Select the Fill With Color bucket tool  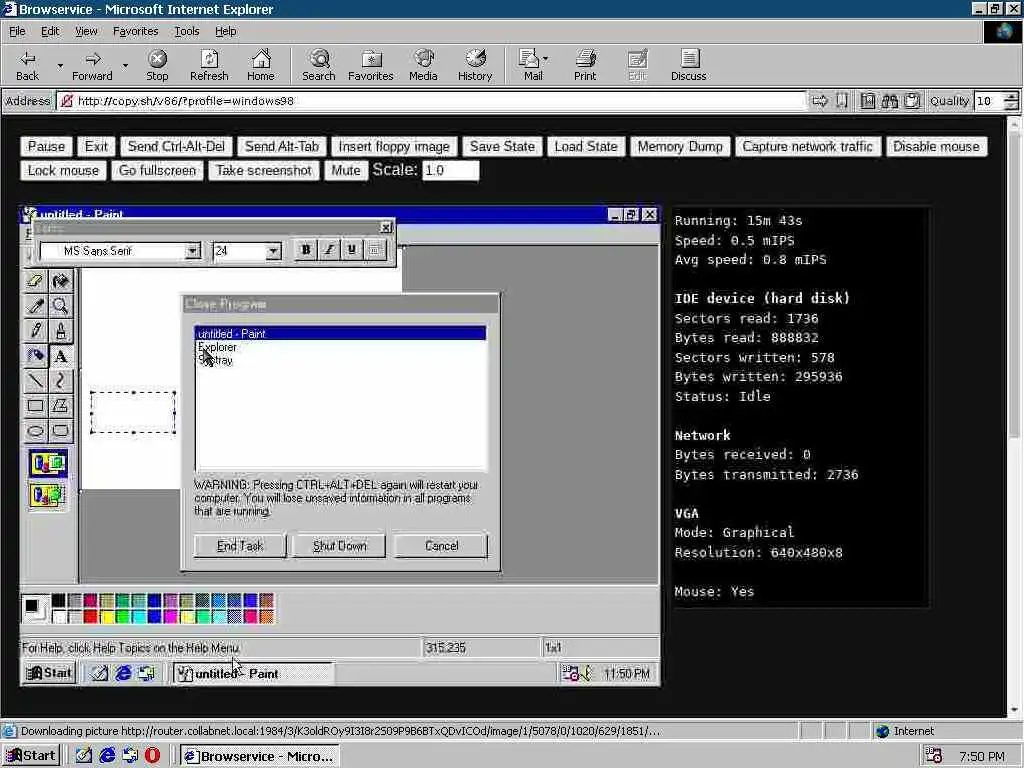(61, 281)
